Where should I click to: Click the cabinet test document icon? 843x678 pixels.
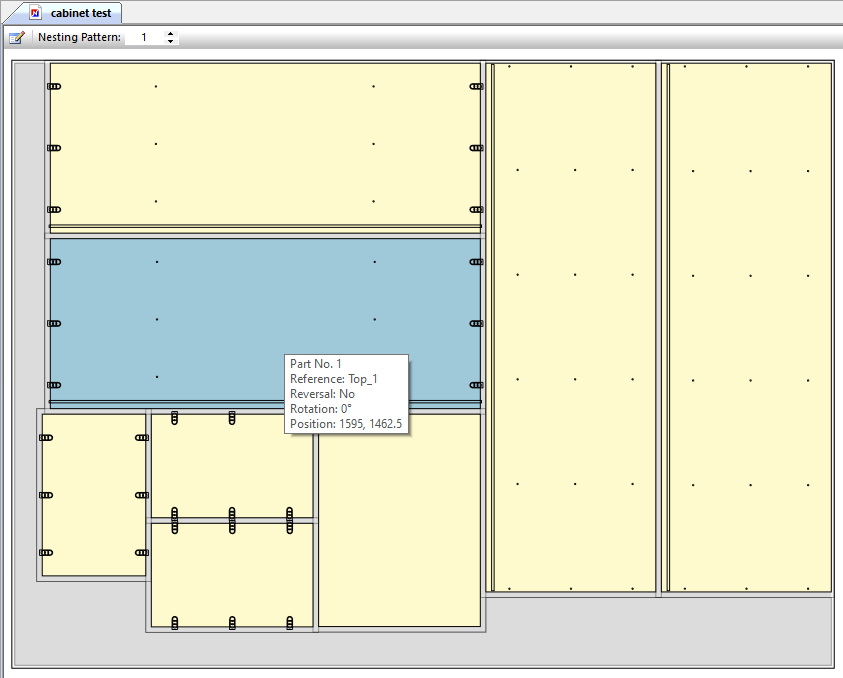pyautogui.click(x=35, y=13)
